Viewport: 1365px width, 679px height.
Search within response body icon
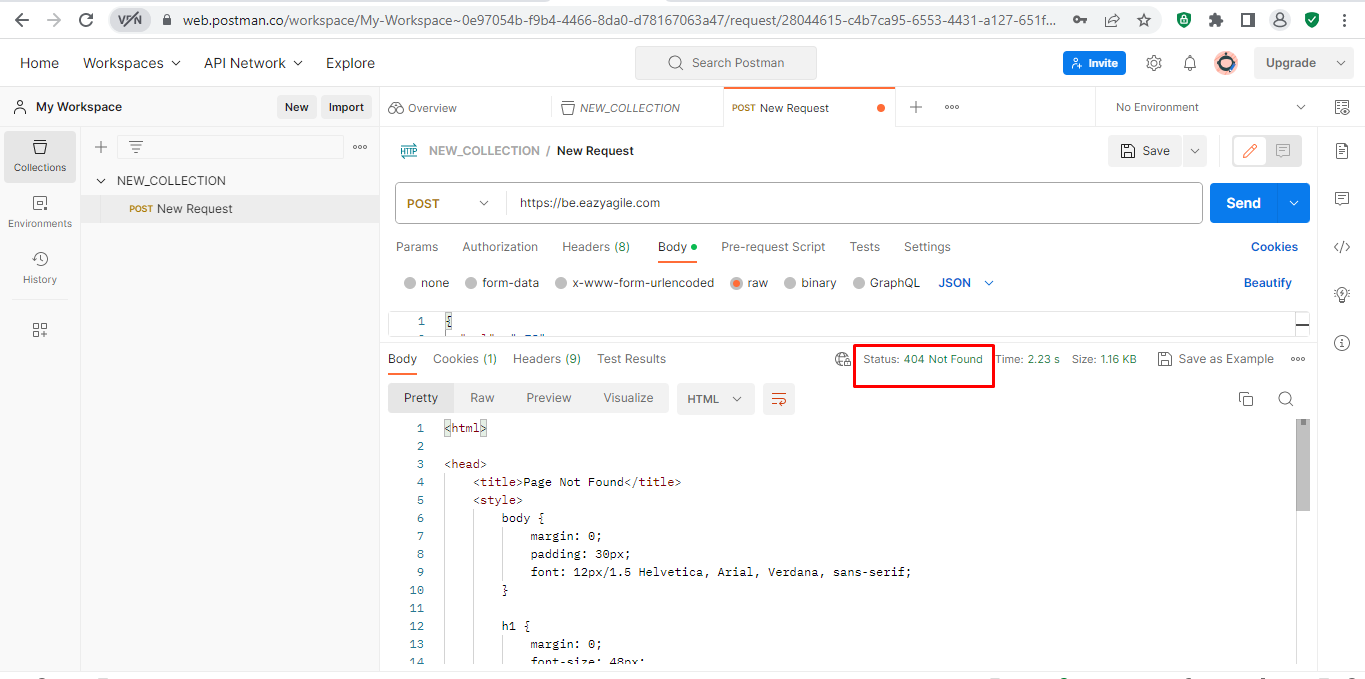tap(1286, 399)
